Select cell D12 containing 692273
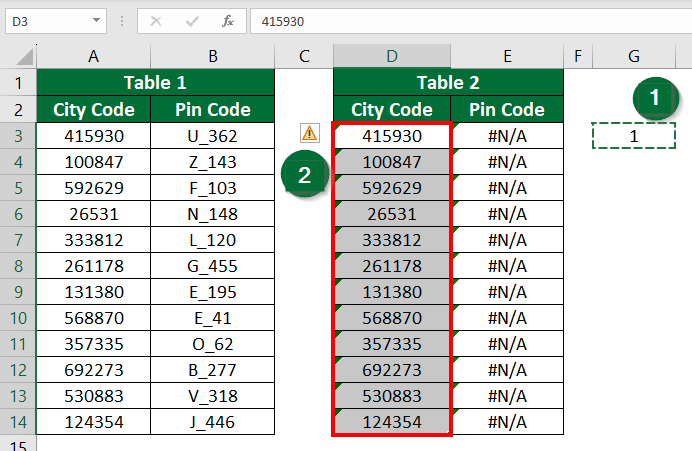The image size is (692, 451). coord(392,370)
